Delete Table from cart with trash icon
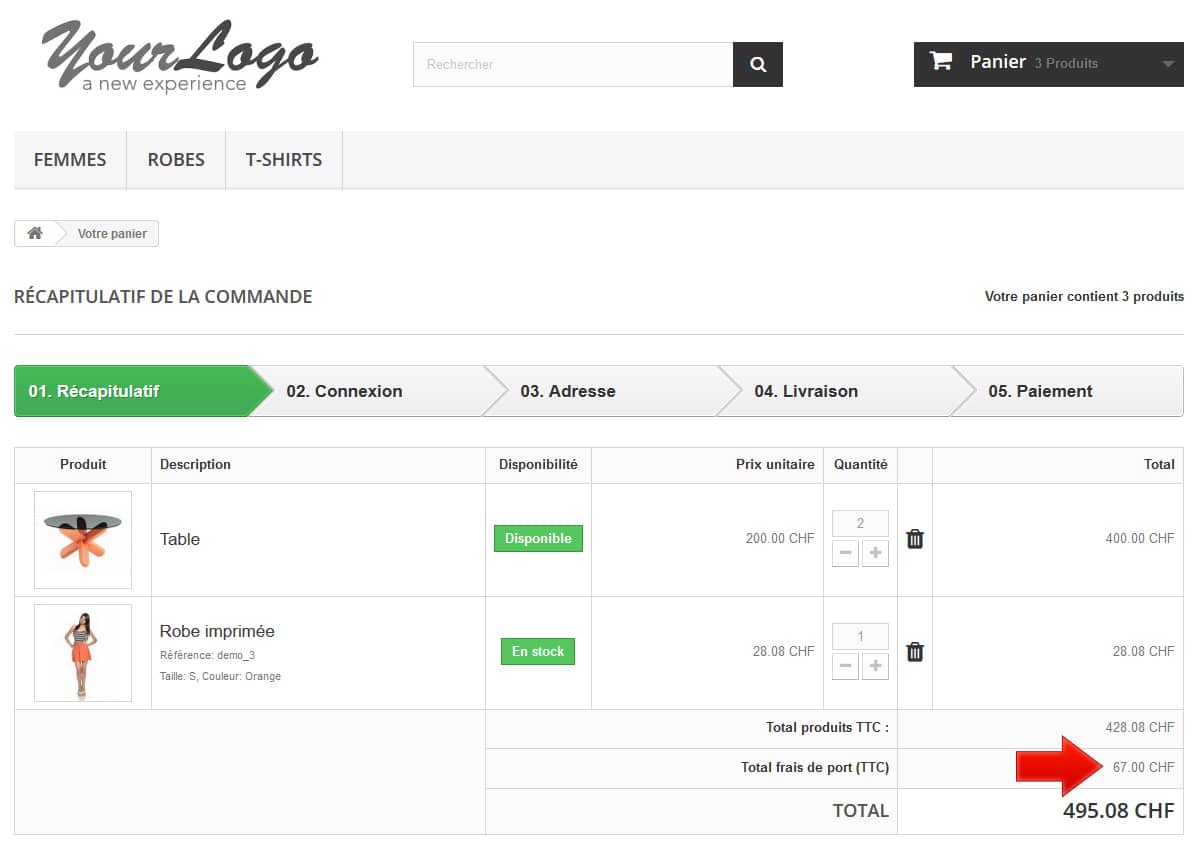This screenshot has height=845, width=1197. 915,539
